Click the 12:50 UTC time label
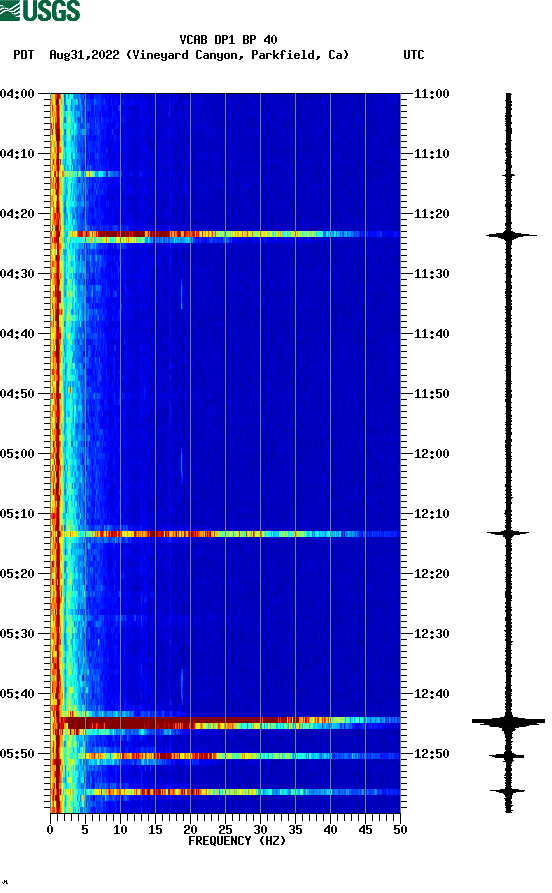 pos(432,753)
